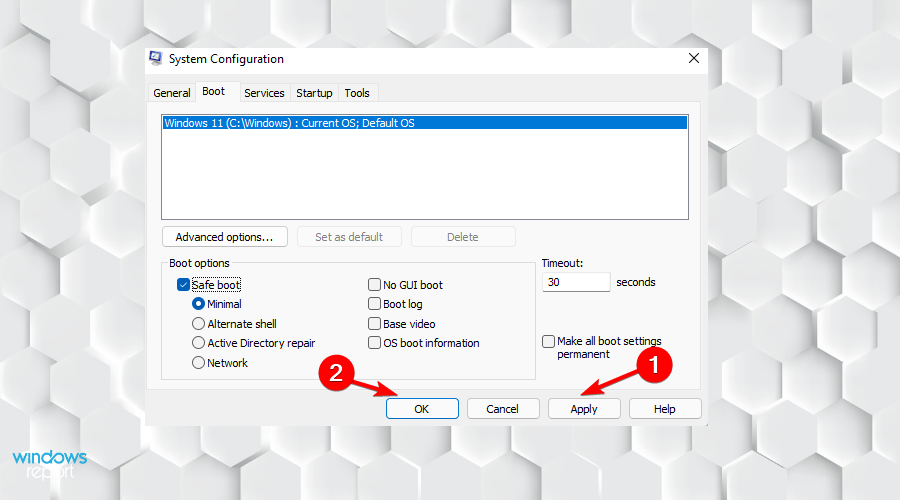Switch to the General tab
The image size is (900, 500).
point(172,93)
